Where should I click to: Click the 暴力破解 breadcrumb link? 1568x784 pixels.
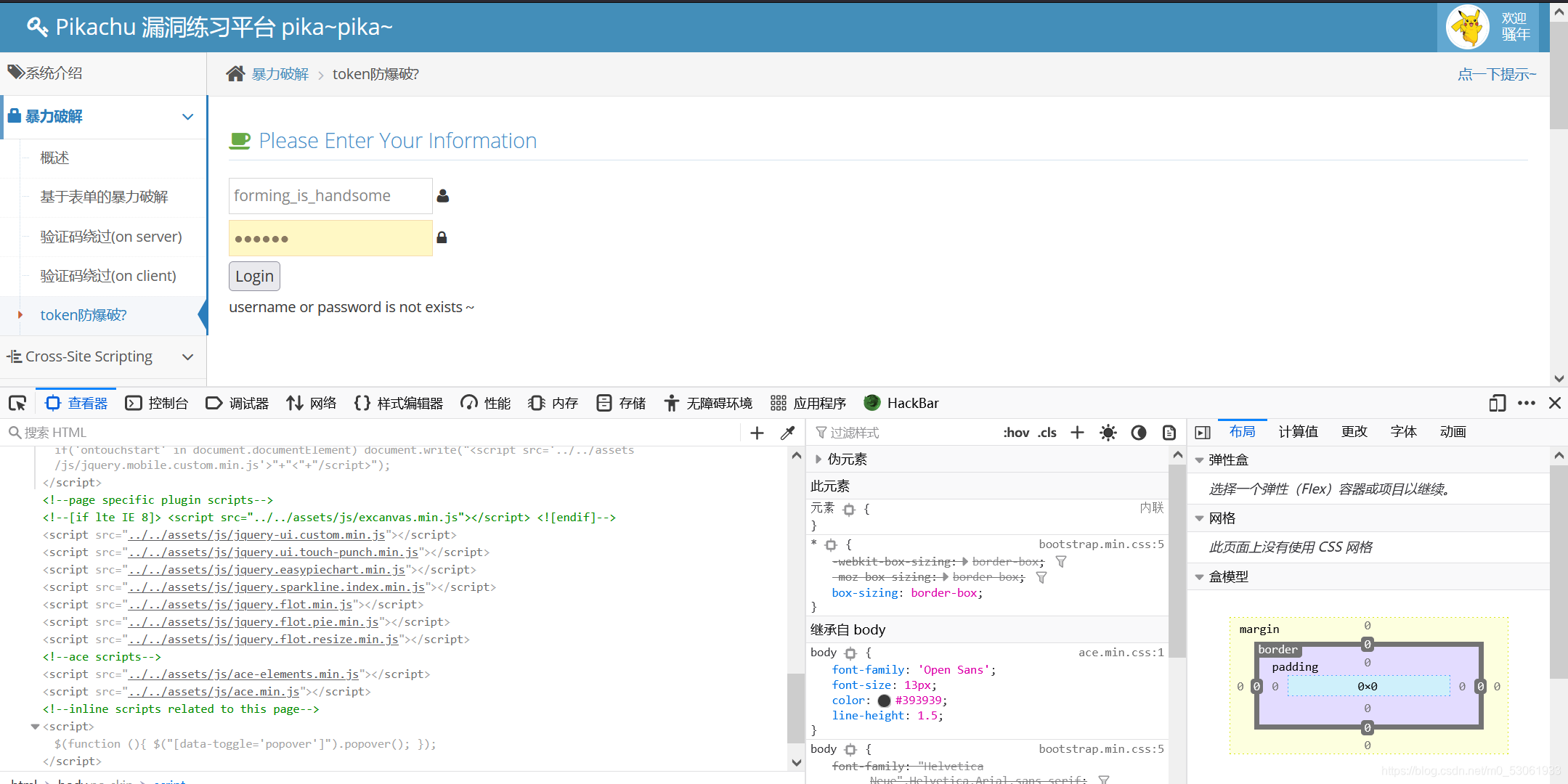(280, 74)
